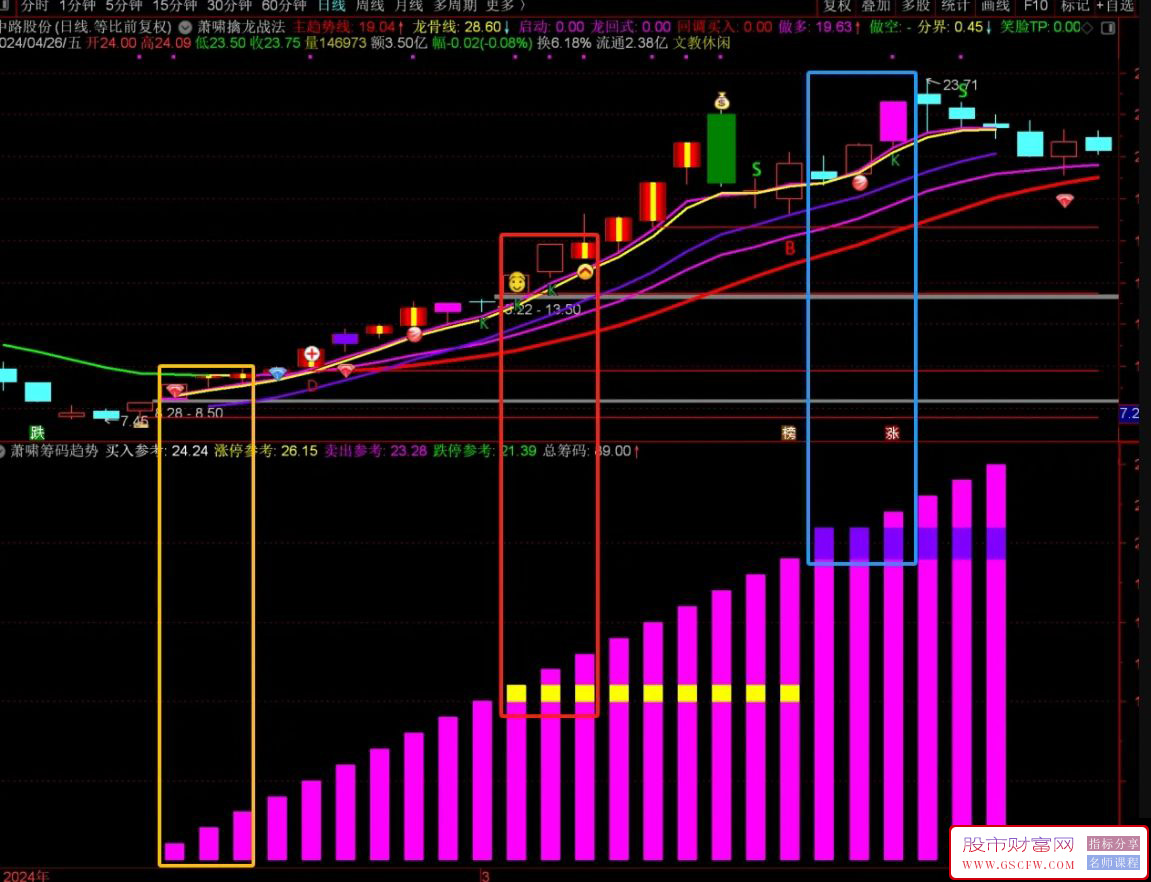1151x882 pixels.
Task: Click the 叠加 overlay button
Action: (875, 6)
